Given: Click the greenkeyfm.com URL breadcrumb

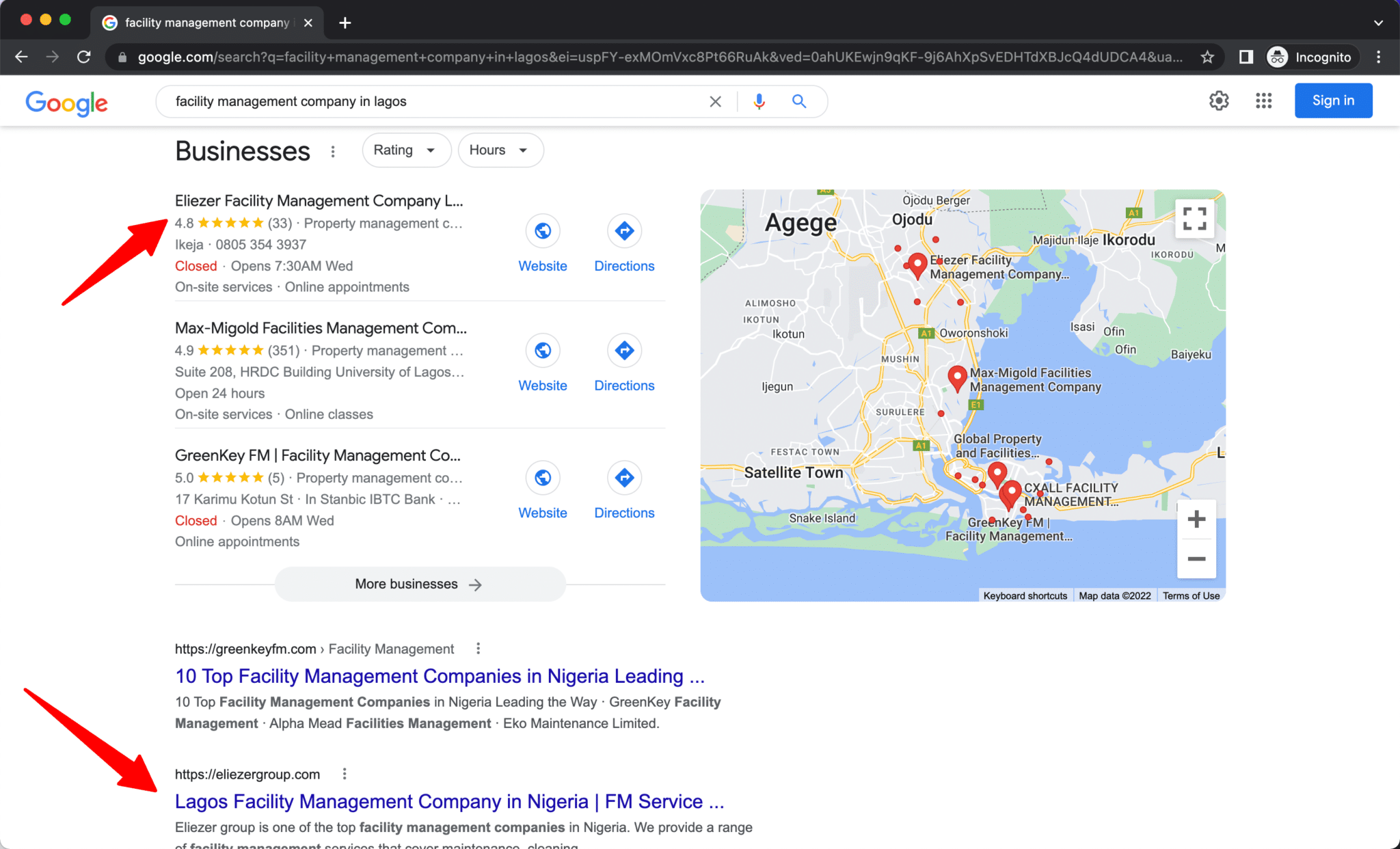Looking at the screenshot, I should coord(314,648).
